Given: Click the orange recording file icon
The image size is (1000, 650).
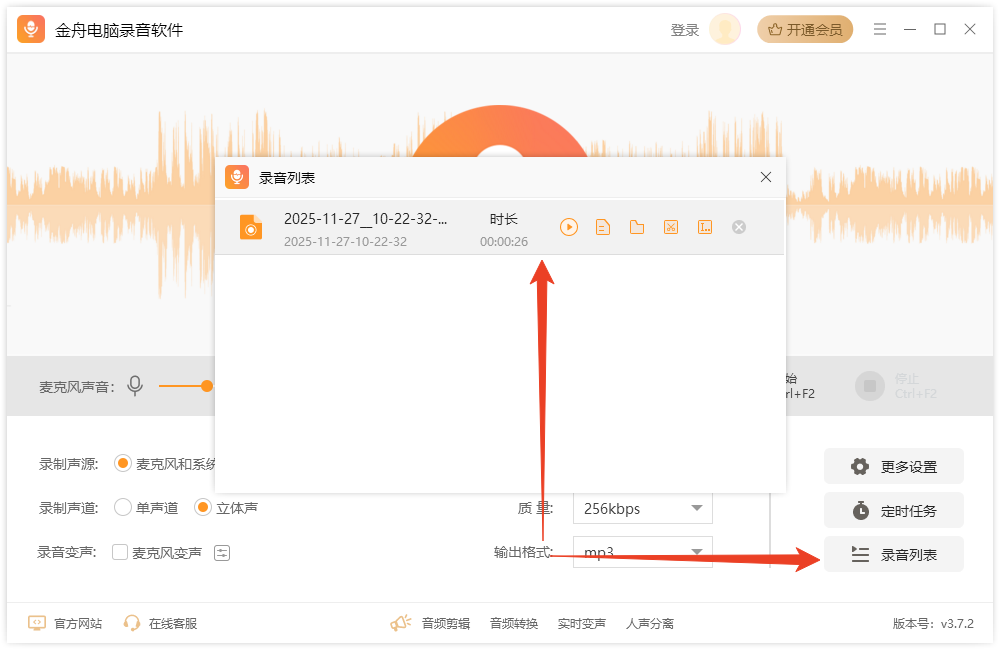Looking at the screenshot, I should pyautogui.click(x=251, y=228).
